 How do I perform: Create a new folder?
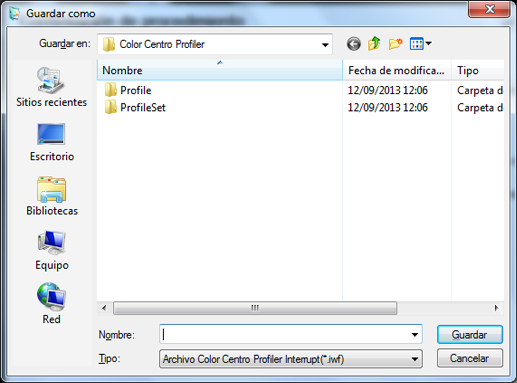tap(395, 44)
